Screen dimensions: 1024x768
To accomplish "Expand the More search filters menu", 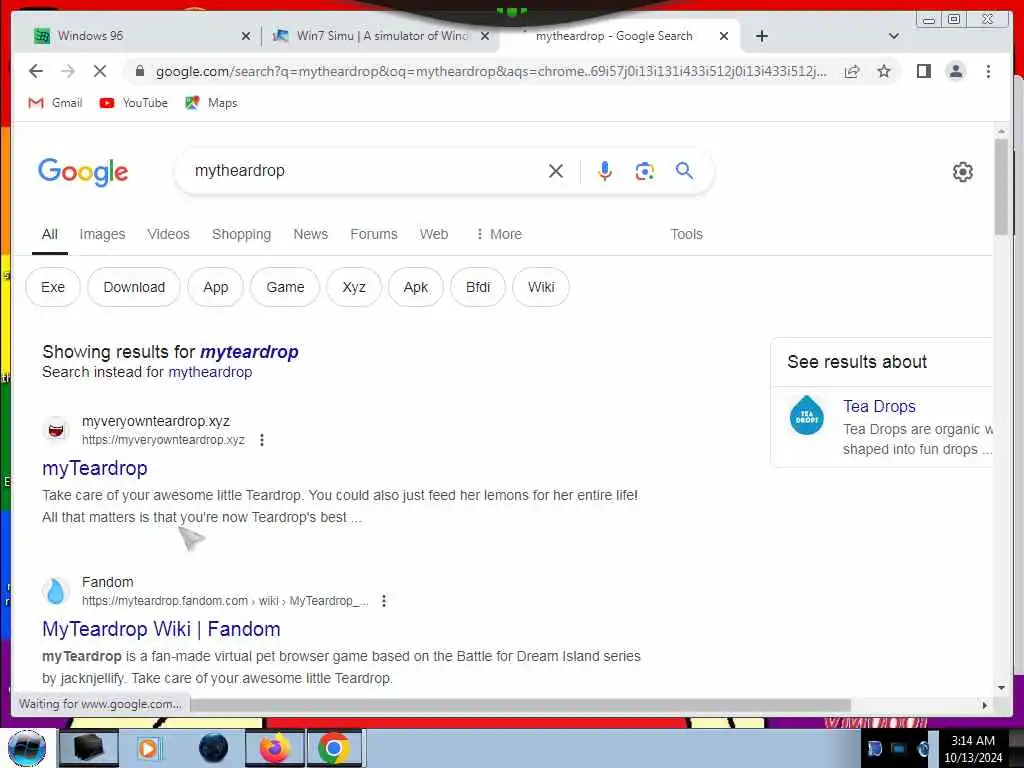I will [x=499, y=234].
